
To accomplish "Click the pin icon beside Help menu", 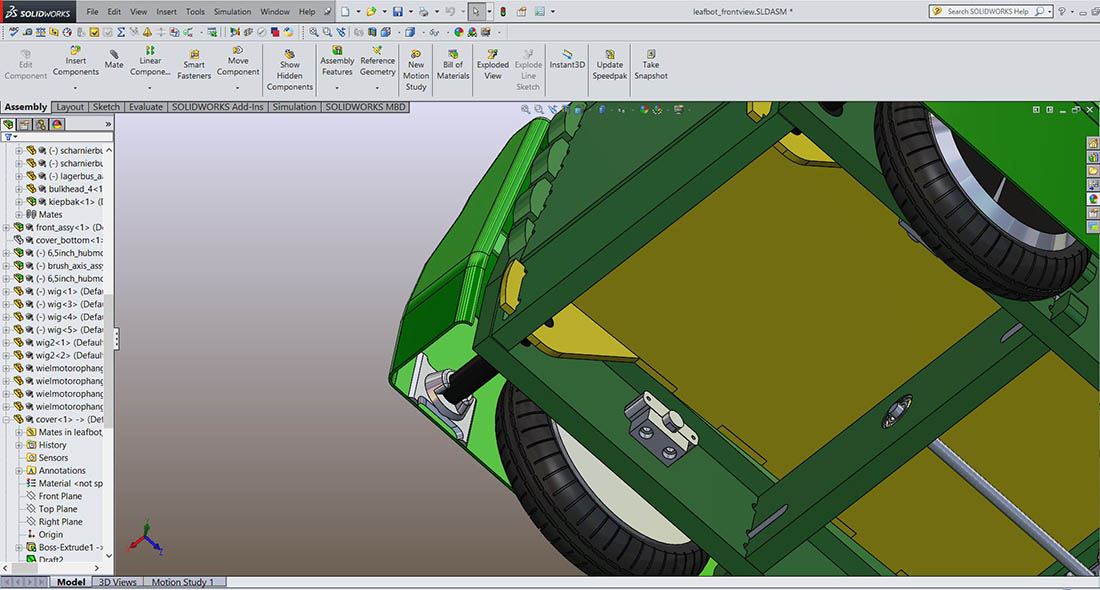I will 327,11.
